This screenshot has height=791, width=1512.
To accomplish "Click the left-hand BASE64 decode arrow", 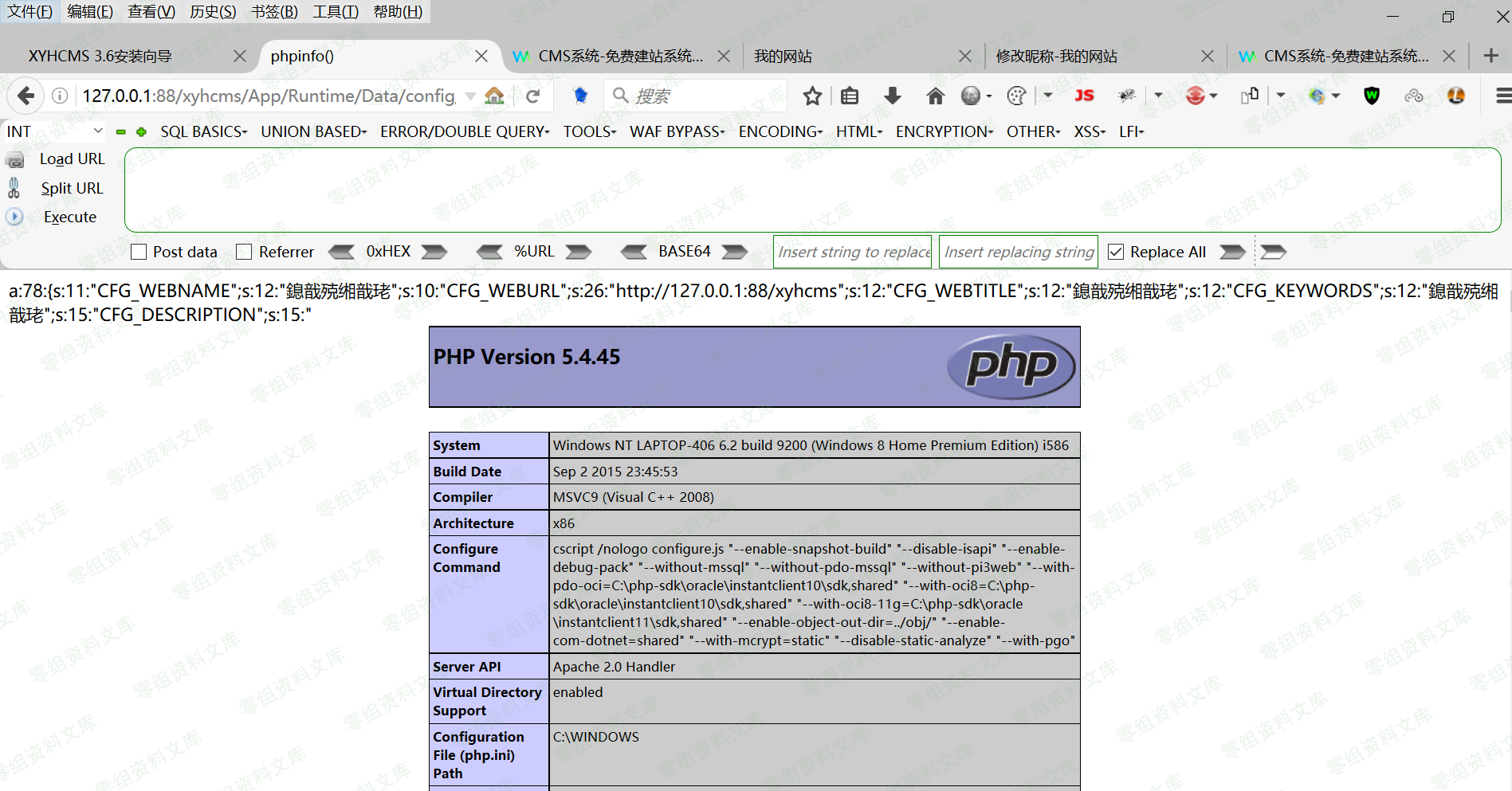I will point(634,253).
